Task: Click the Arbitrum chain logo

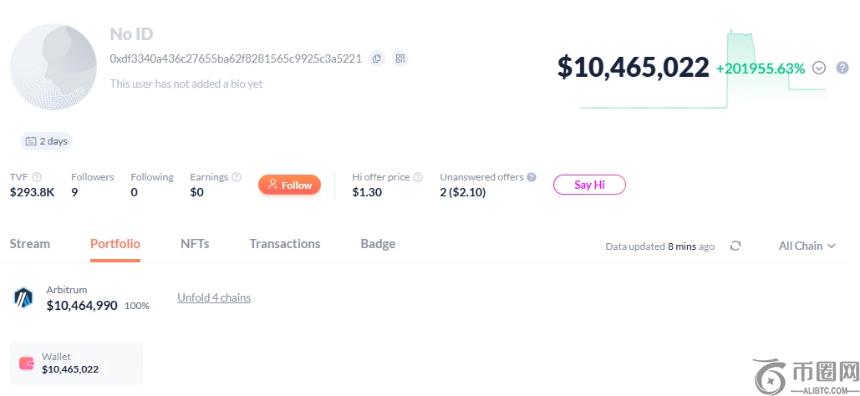Action: pyautogui.click(x=23, y=298)
